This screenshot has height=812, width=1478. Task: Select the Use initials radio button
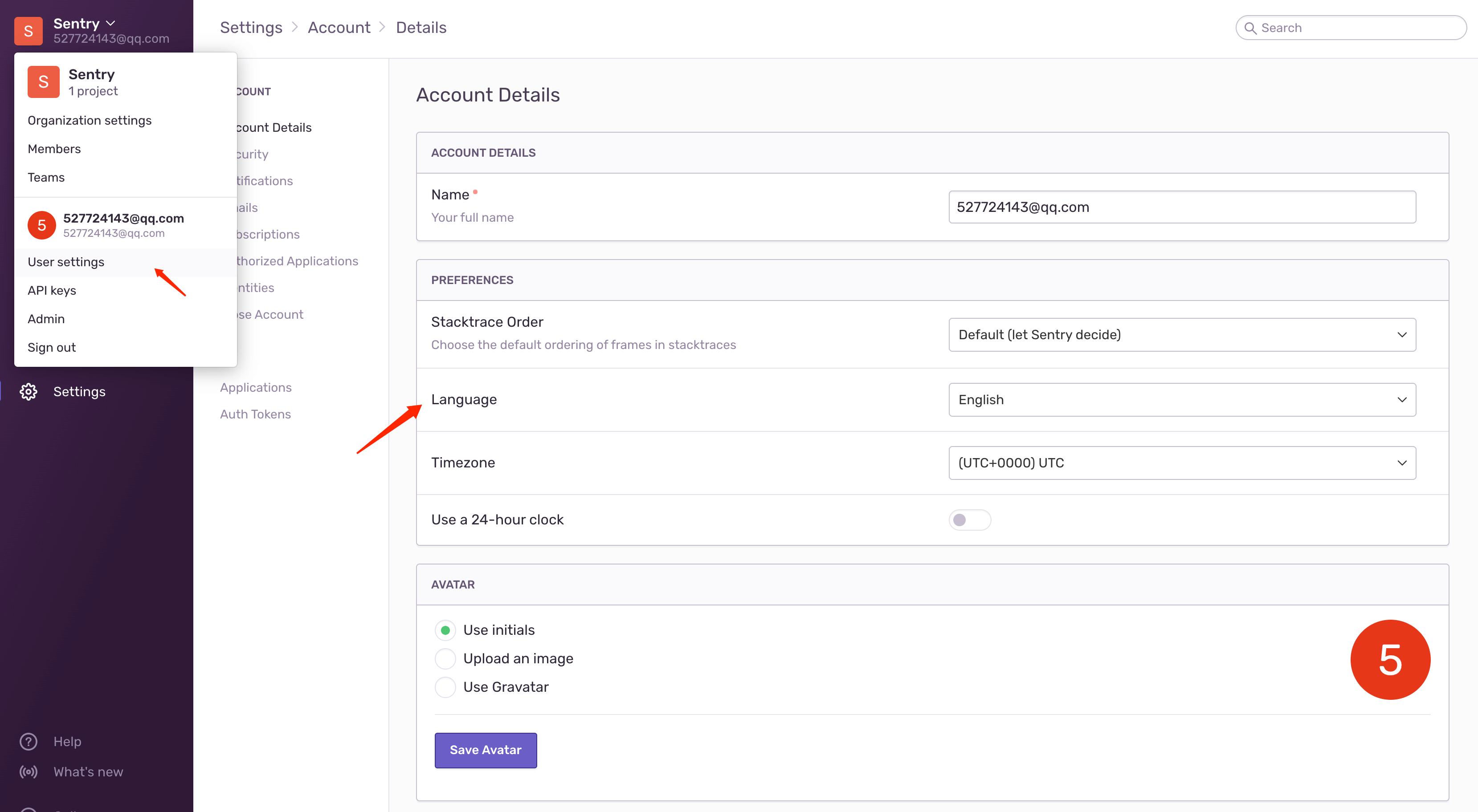point(445,630)
